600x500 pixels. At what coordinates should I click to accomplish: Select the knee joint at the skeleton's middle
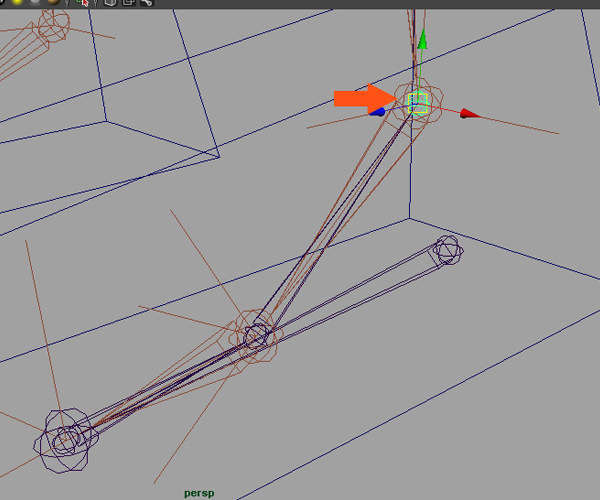256,336
